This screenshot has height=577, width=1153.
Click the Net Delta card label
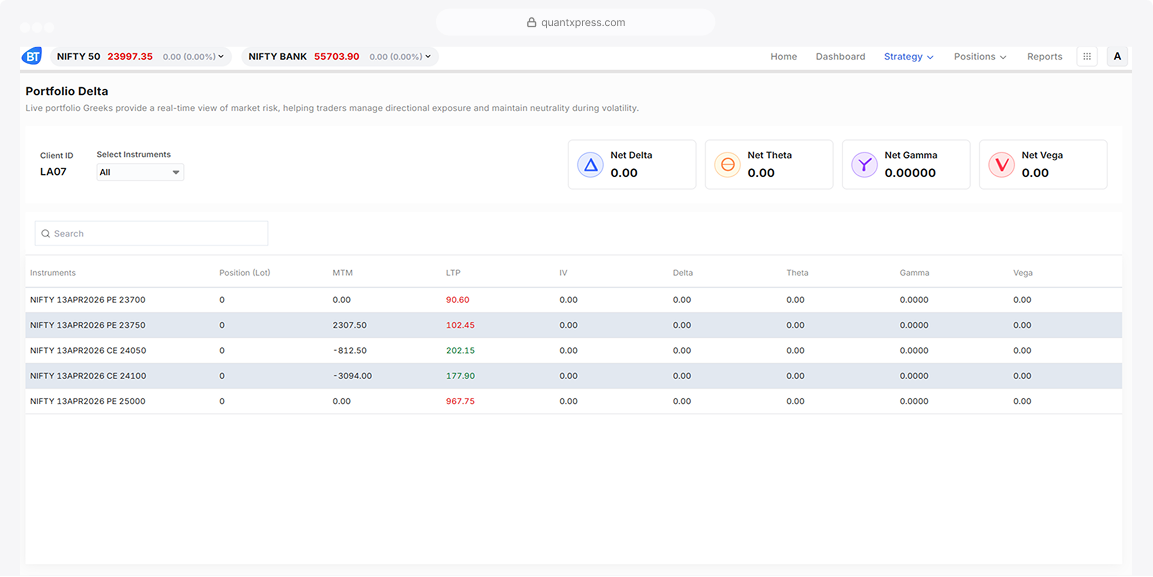(631, 155)
